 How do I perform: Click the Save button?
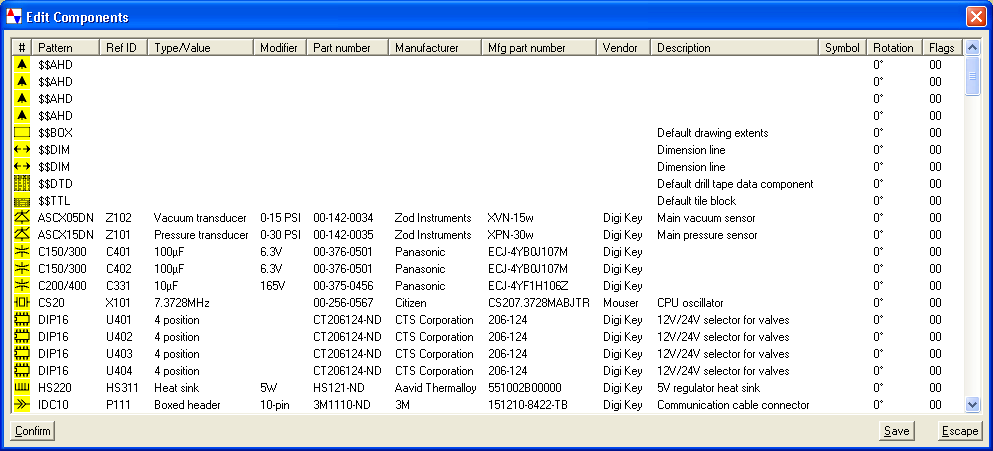pos(896,431)
